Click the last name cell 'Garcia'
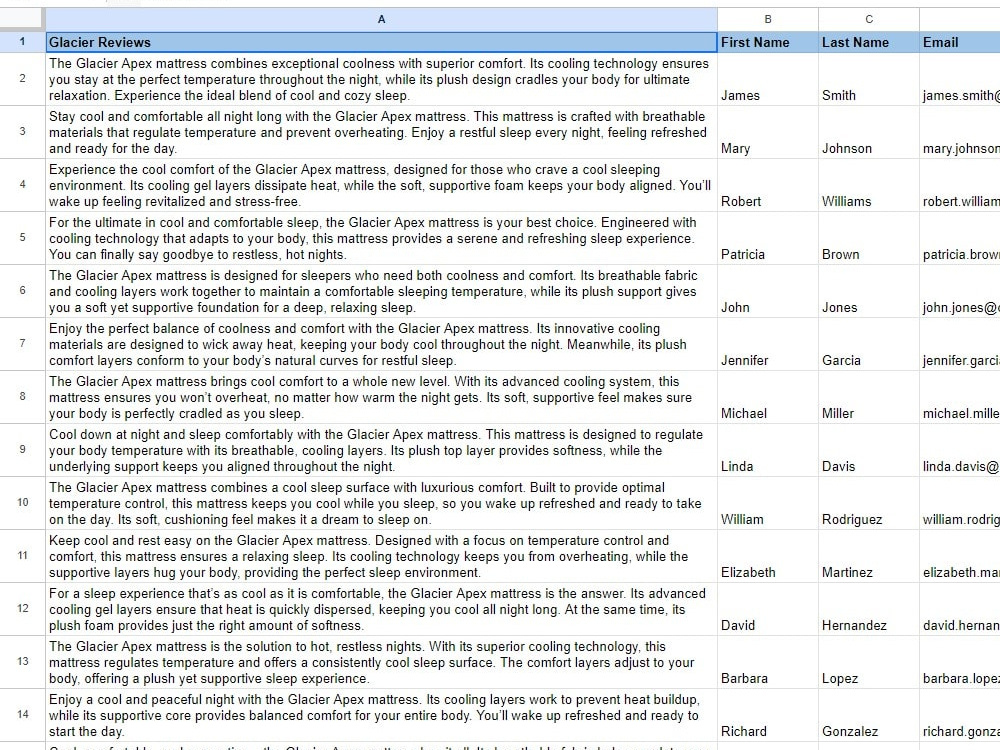Viewport: 1000px width, 750px height. [x=869, y=344]
